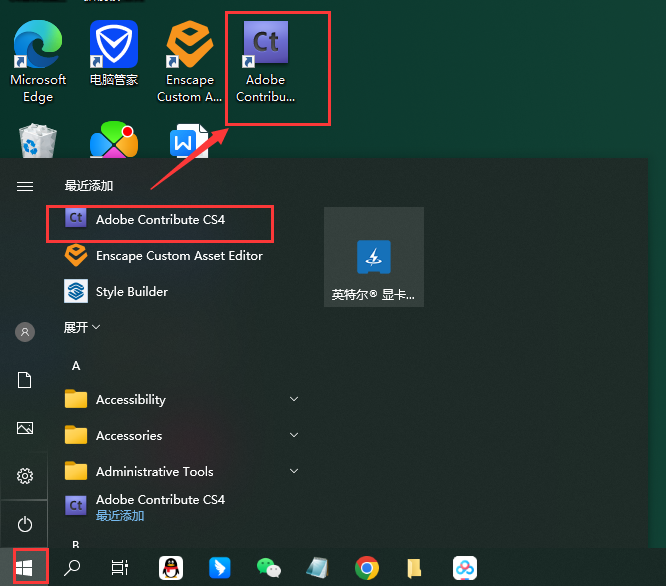Open the Recycle Bin on desktop
This screenshot has height=586, width=666.
click(38, 140)
